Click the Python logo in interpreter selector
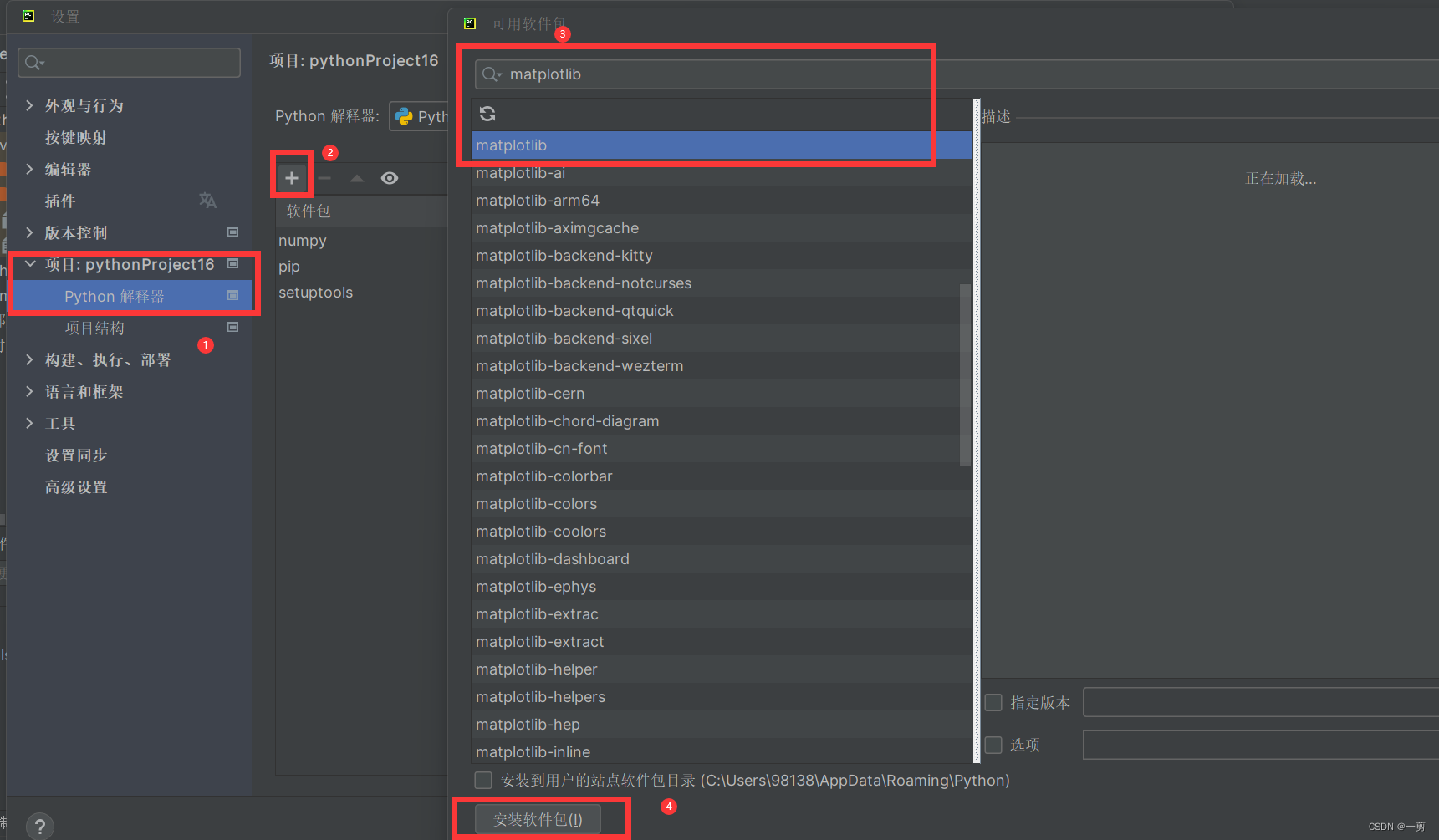Screen dimensions: 1439x840 point(405,116)
